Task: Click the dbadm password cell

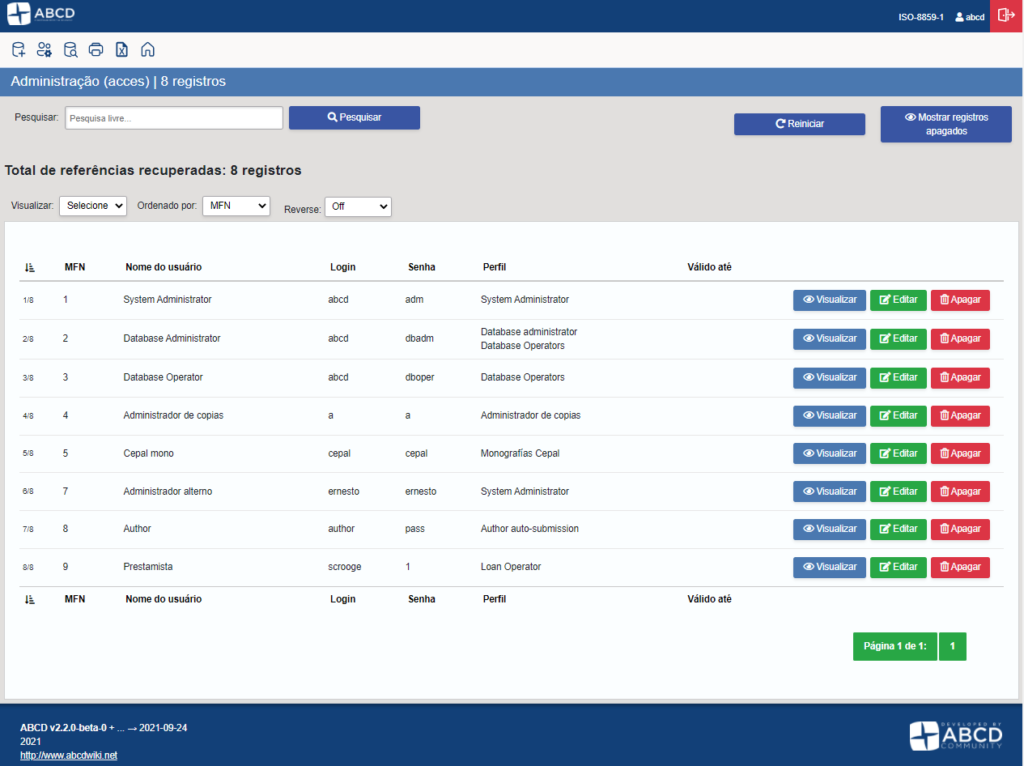Action: (x=419, y=338)
